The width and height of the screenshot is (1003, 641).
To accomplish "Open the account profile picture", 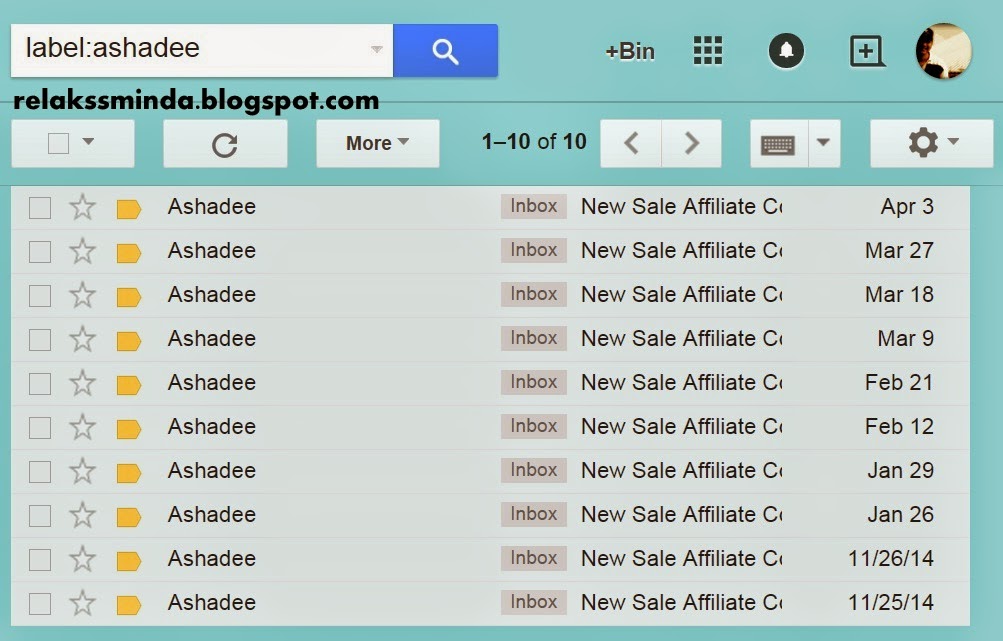I will pos(944,51).
